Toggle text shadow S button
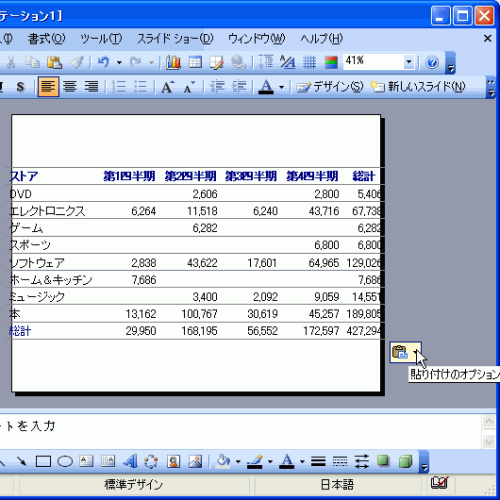 pos(21,87)
